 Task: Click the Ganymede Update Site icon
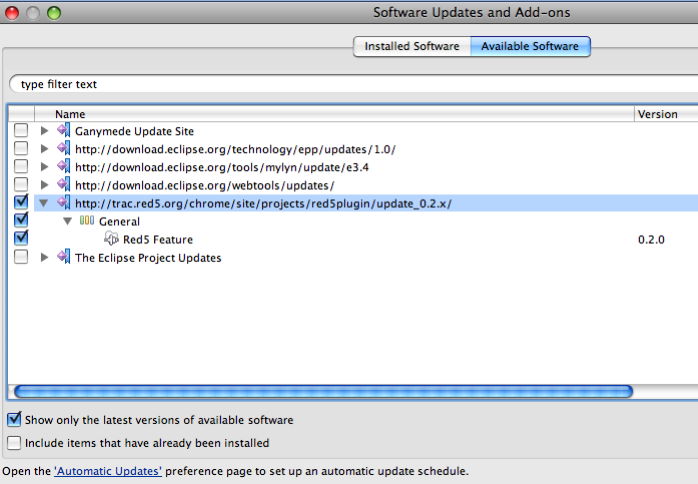(x=64, y=130)
